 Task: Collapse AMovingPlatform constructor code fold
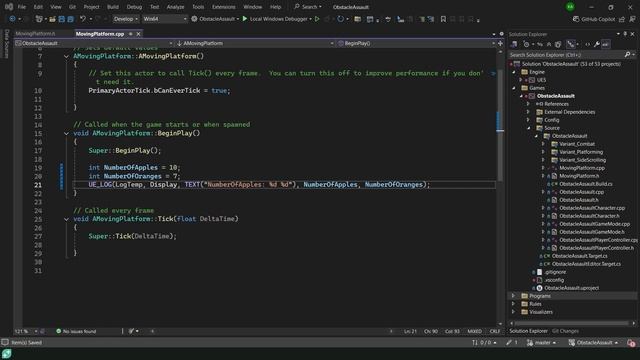[x=66, y=56]
